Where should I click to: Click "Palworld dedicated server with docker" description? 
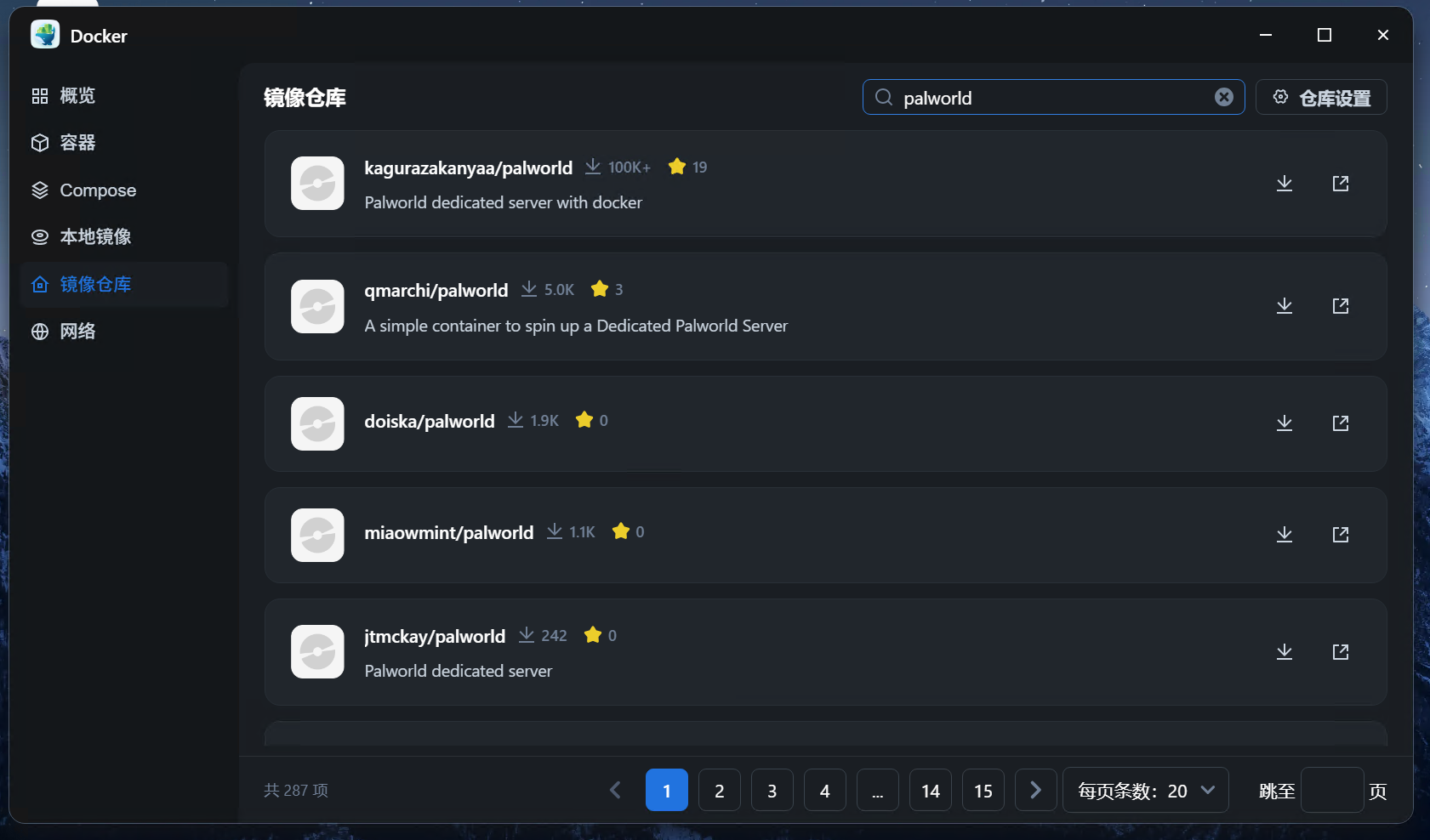click(504, 203)
